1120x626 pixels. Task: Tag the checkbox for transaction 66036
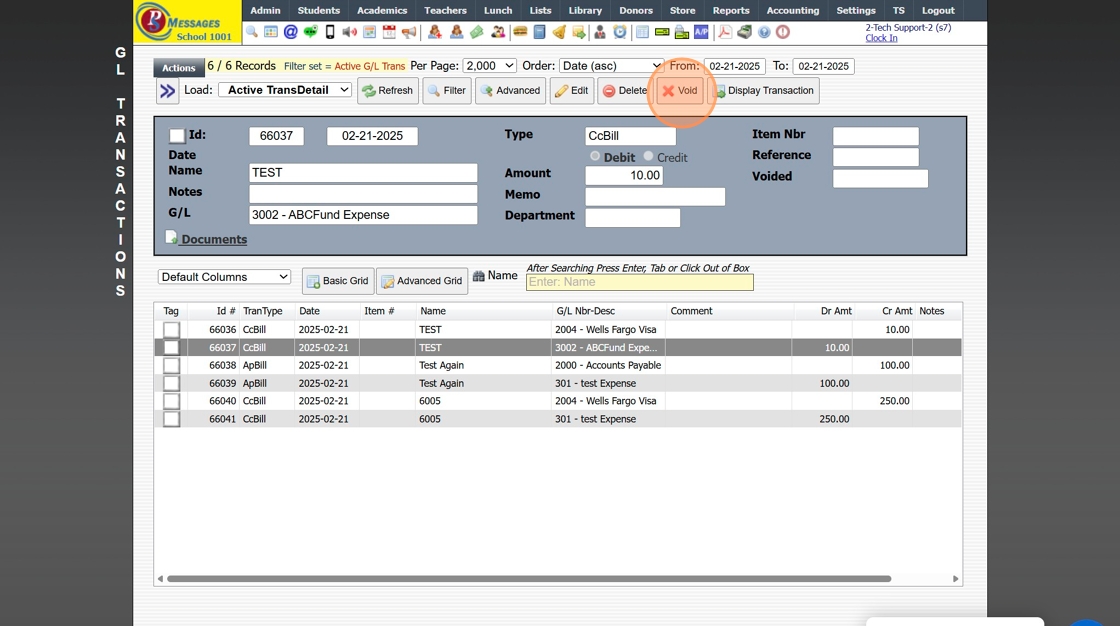click(x=171, y=330)
